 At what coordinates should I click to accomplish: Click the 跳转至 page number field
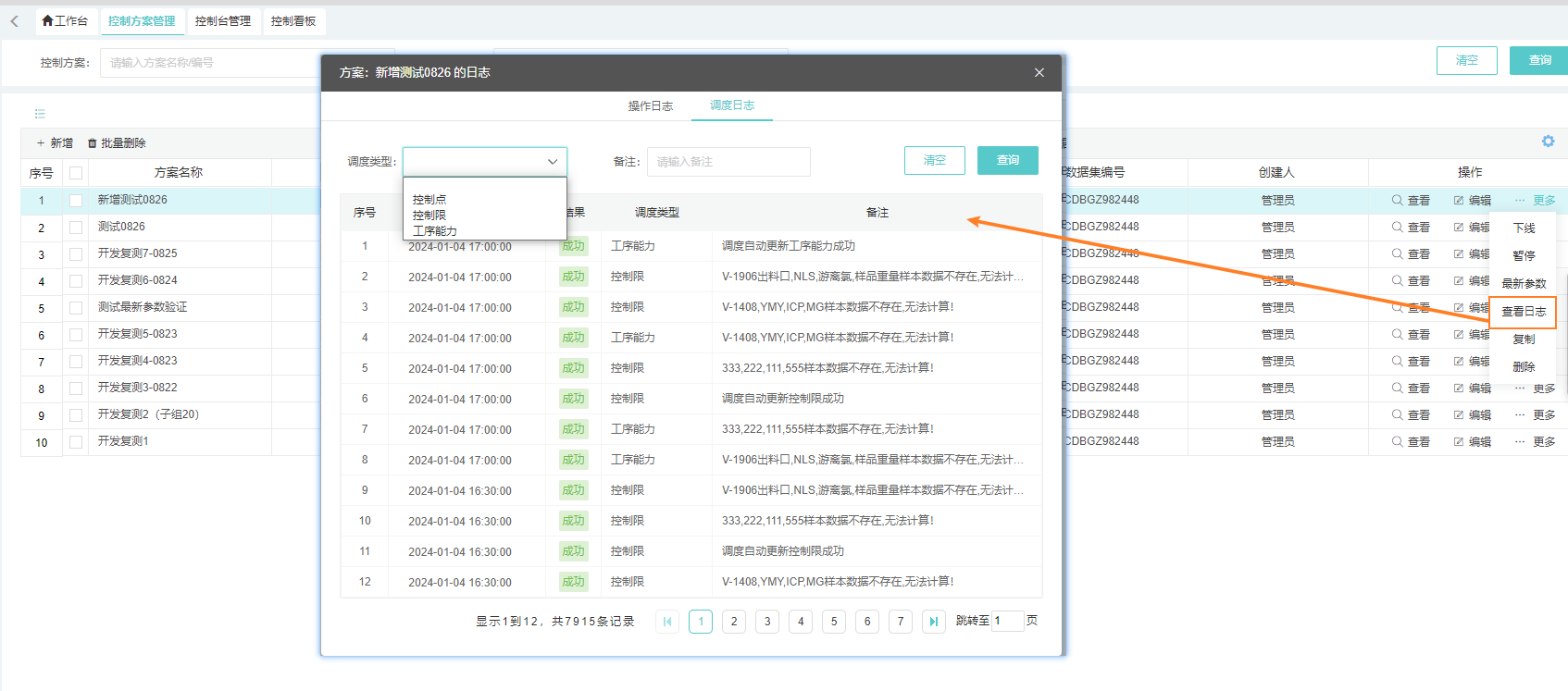(1007, 621)
